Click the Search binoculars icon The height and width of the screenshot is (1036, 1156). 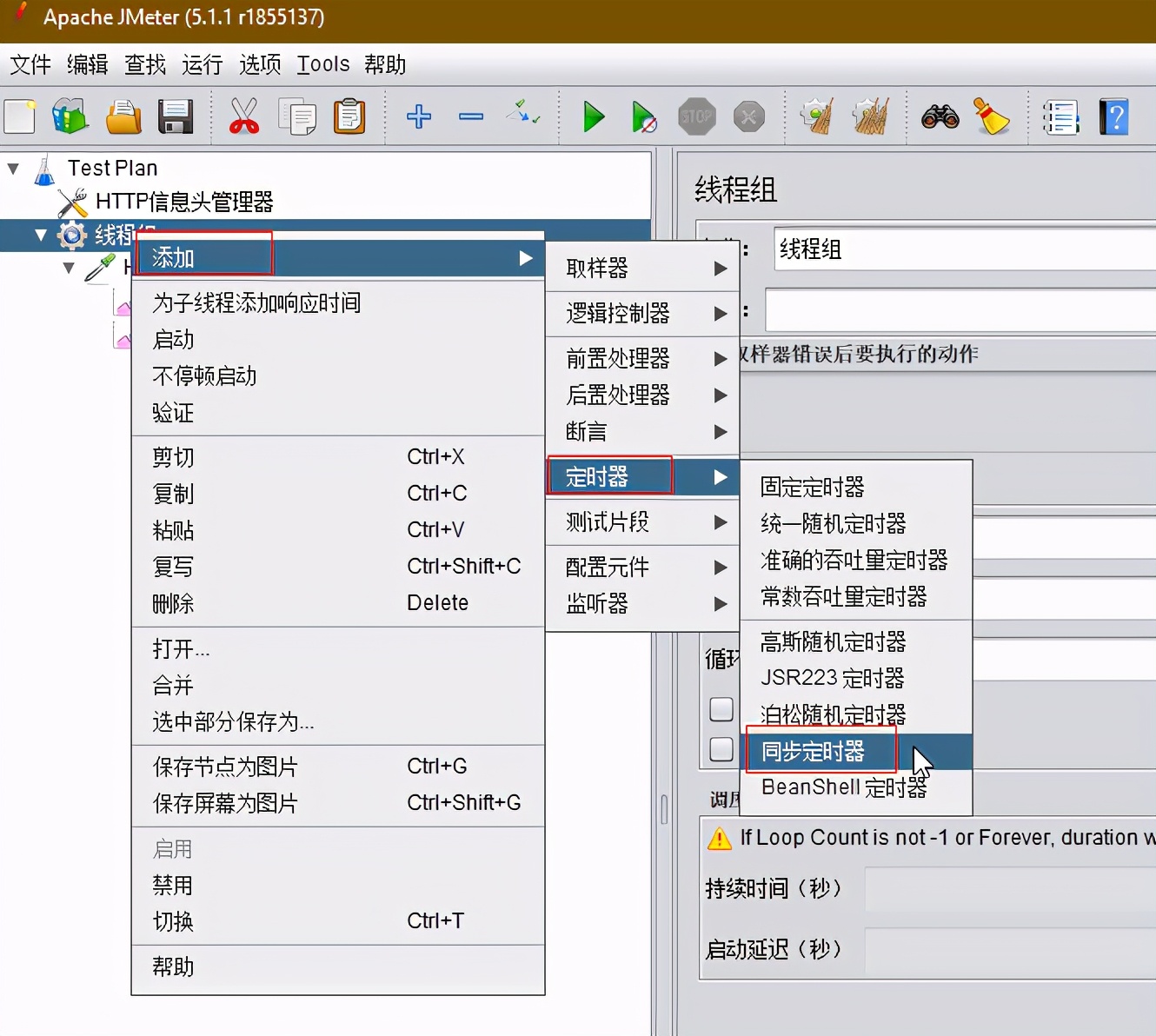pos(940,116)
